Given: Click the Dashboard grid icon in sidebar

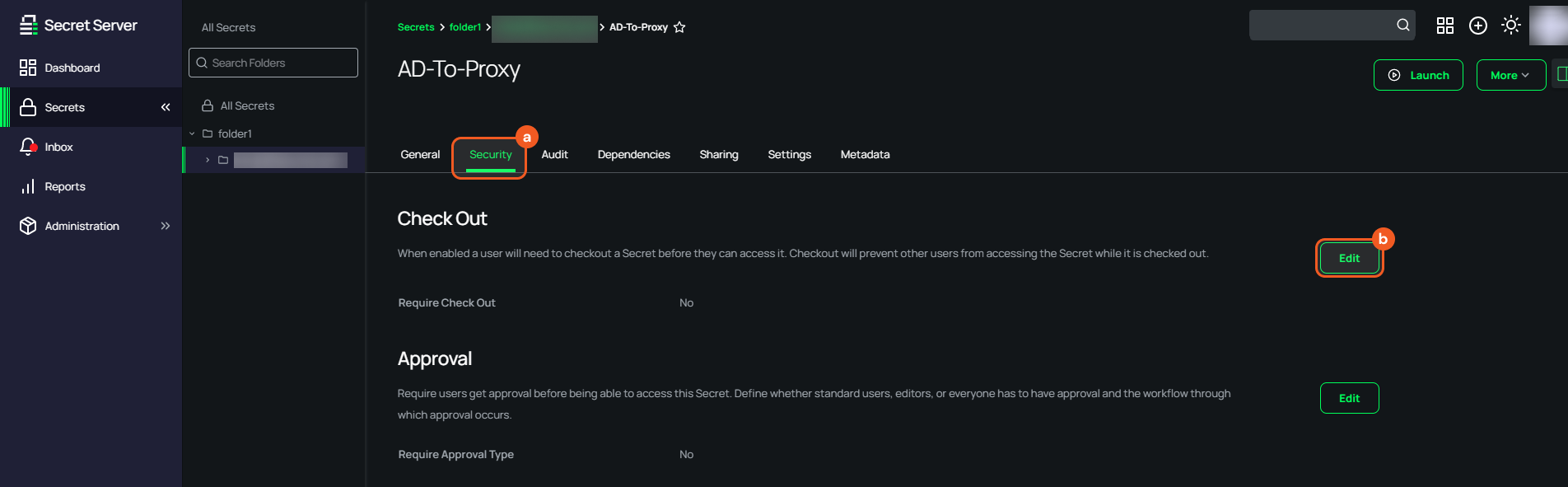Looking at the screenshot, I should 28,68.
